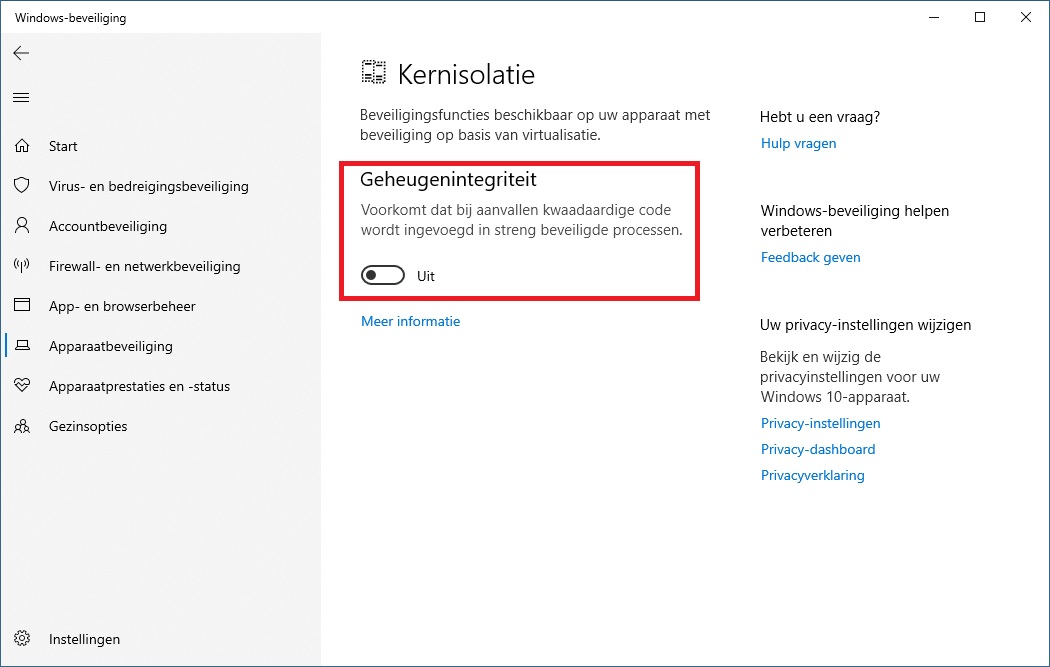
Task: Click the heart icon for Apparaatprestaties
Action: tap(22, 385)
